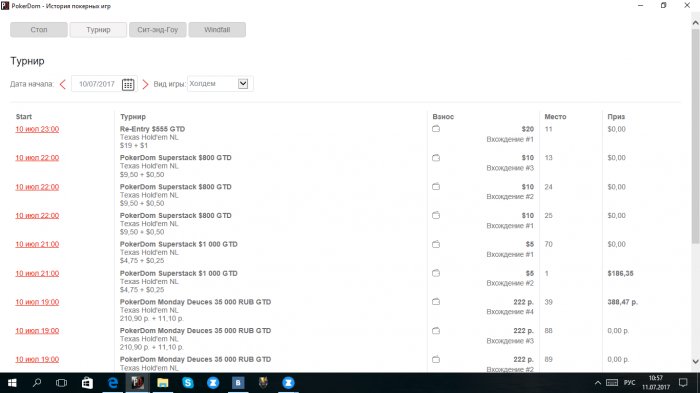
Task: Open Windows Start menu
Action: click(x=12, y=383)
